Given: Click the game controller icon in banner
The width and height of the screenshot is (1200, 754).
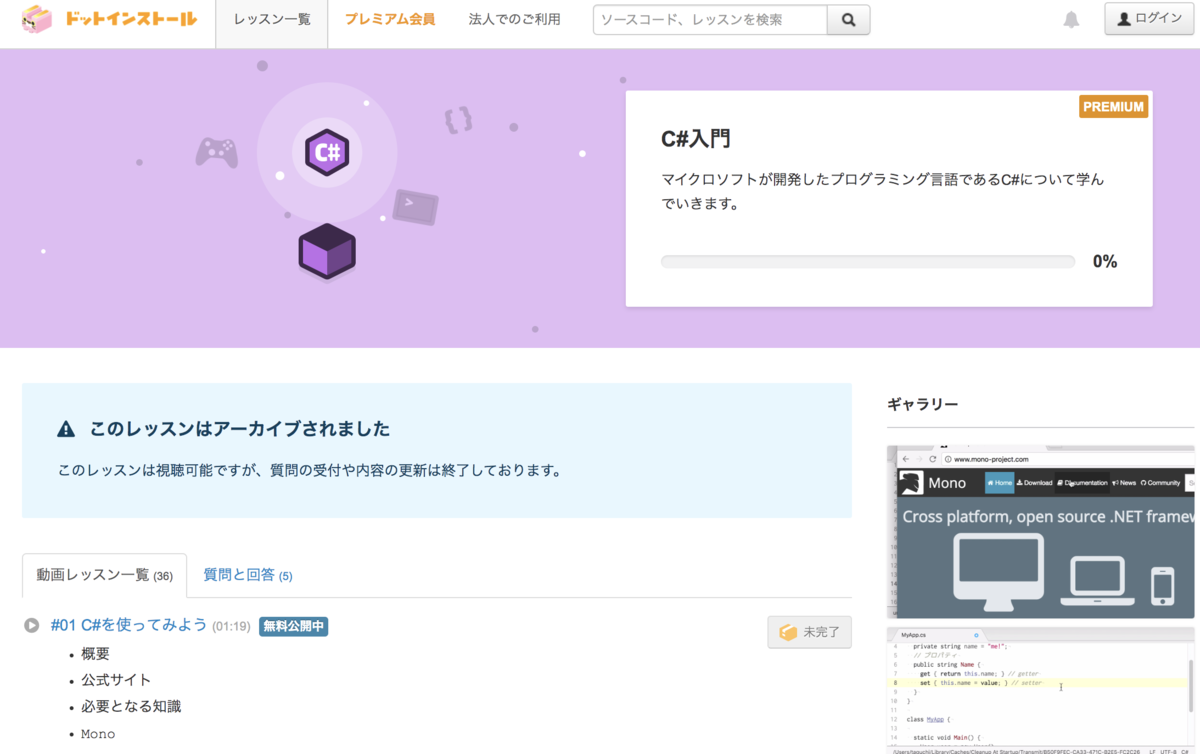Looking at the screenshot, I should (216, 152).
